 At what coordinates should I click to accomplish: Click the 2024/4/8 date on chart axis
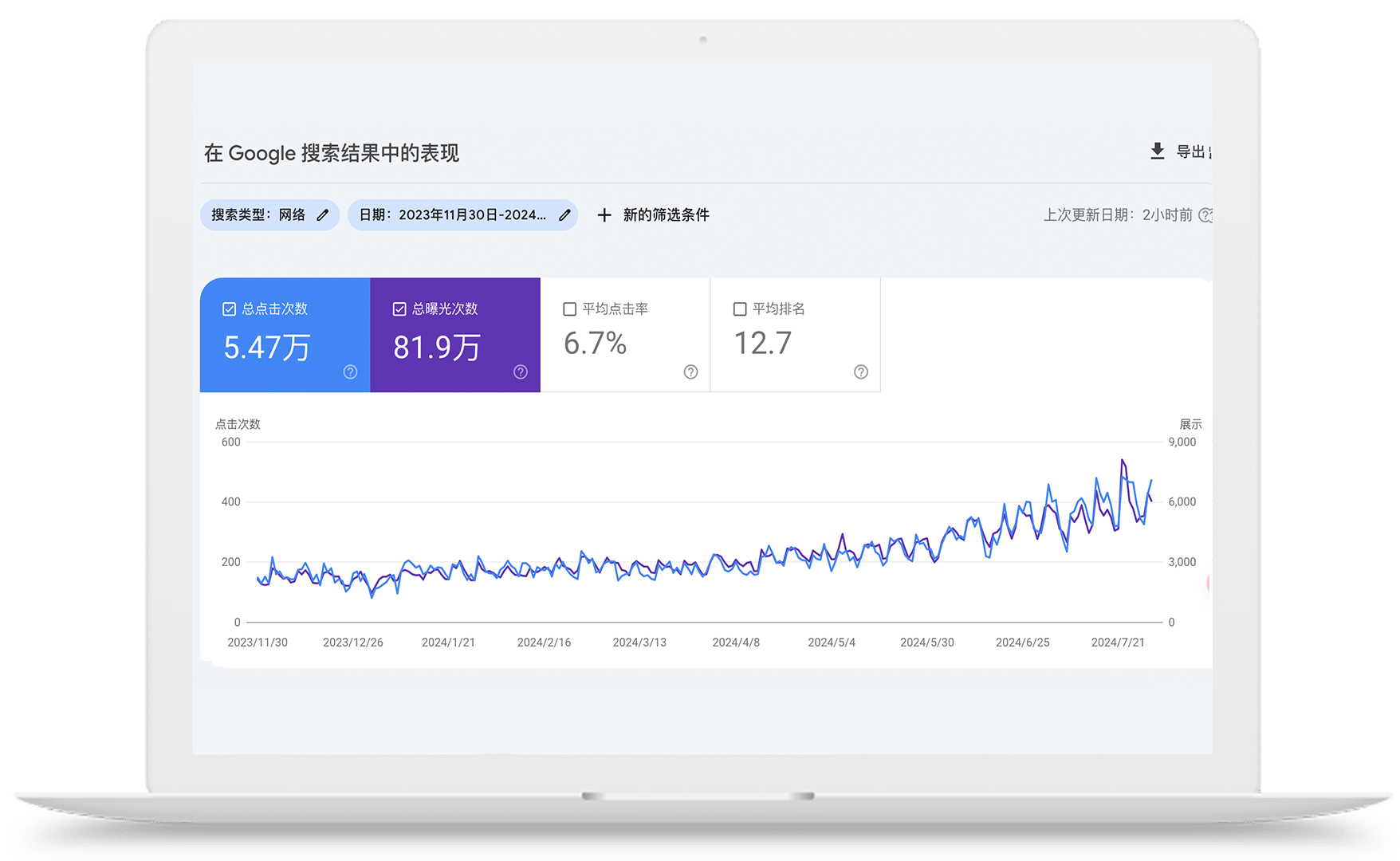point(736,643)
